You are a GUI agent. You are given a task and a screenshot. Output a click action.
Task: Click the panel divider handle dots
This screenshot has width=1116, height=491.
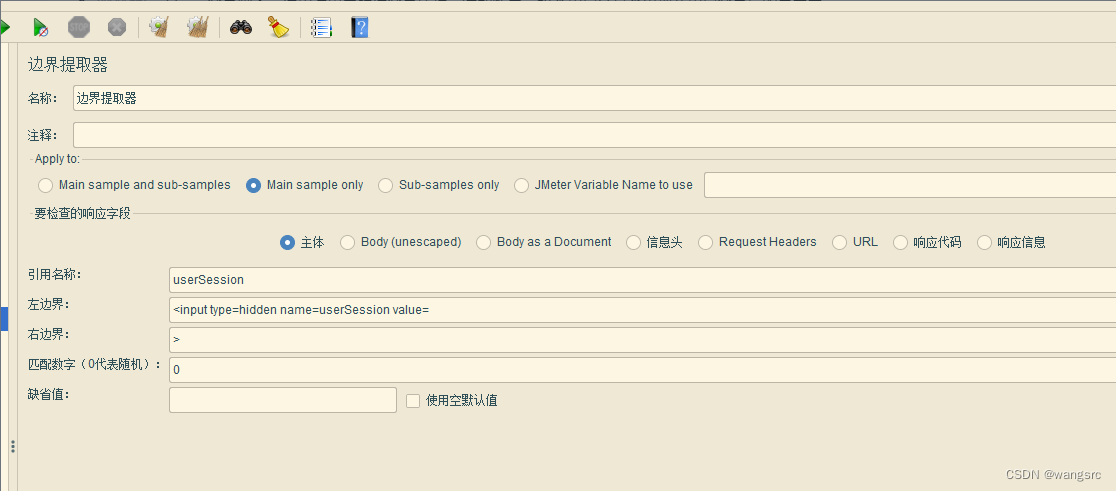13,447
